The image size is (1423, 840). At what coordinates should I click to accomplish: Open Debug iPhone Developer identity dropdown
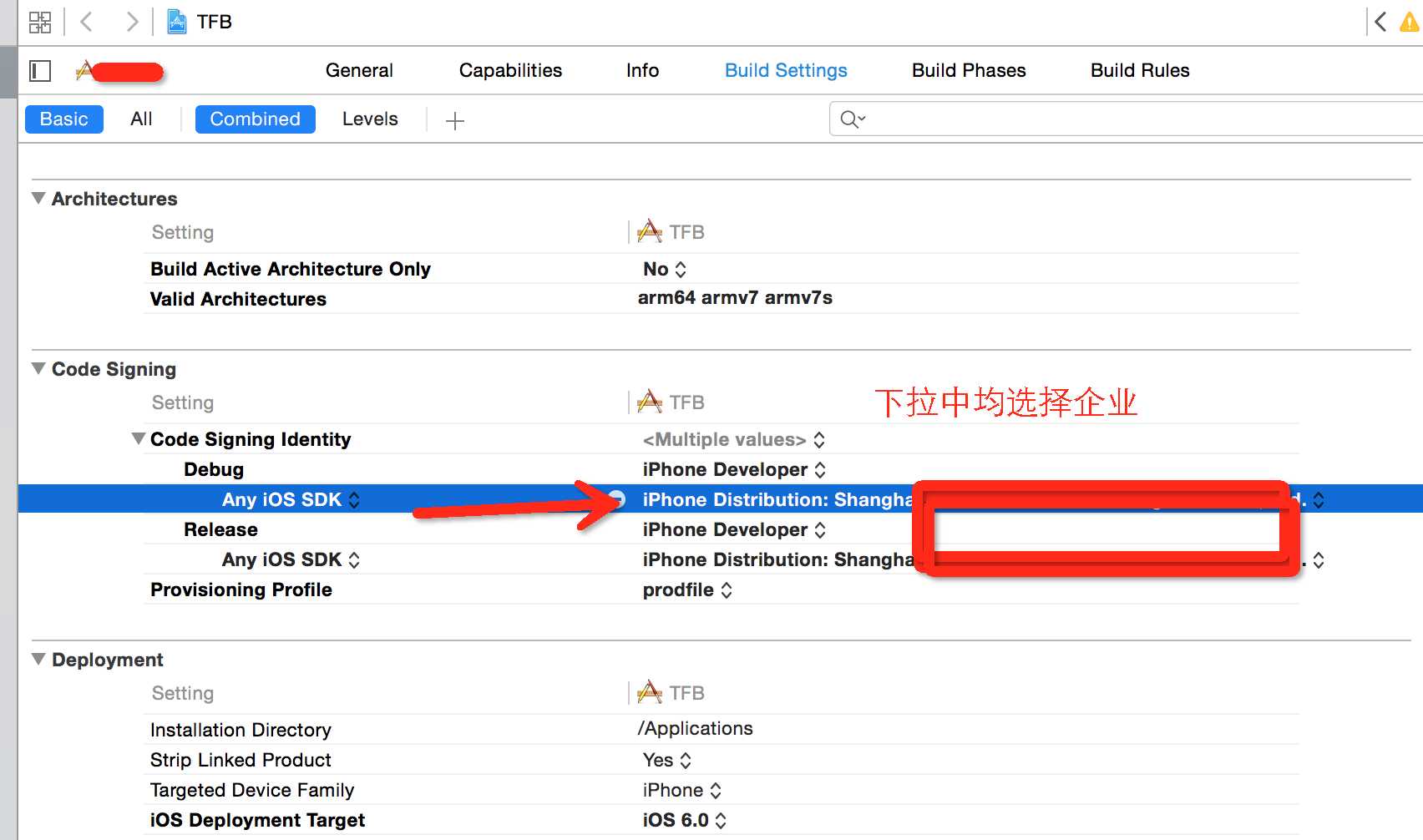734,469
